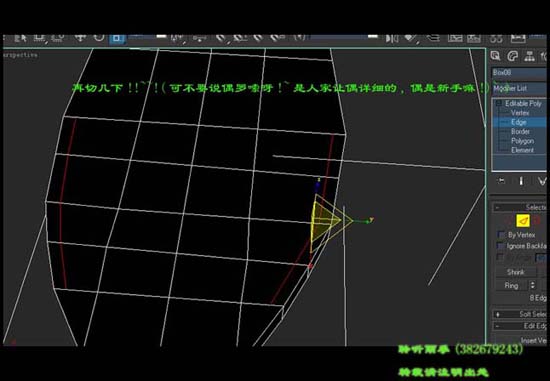Collapse the Selection rollout header

(519, 207)
